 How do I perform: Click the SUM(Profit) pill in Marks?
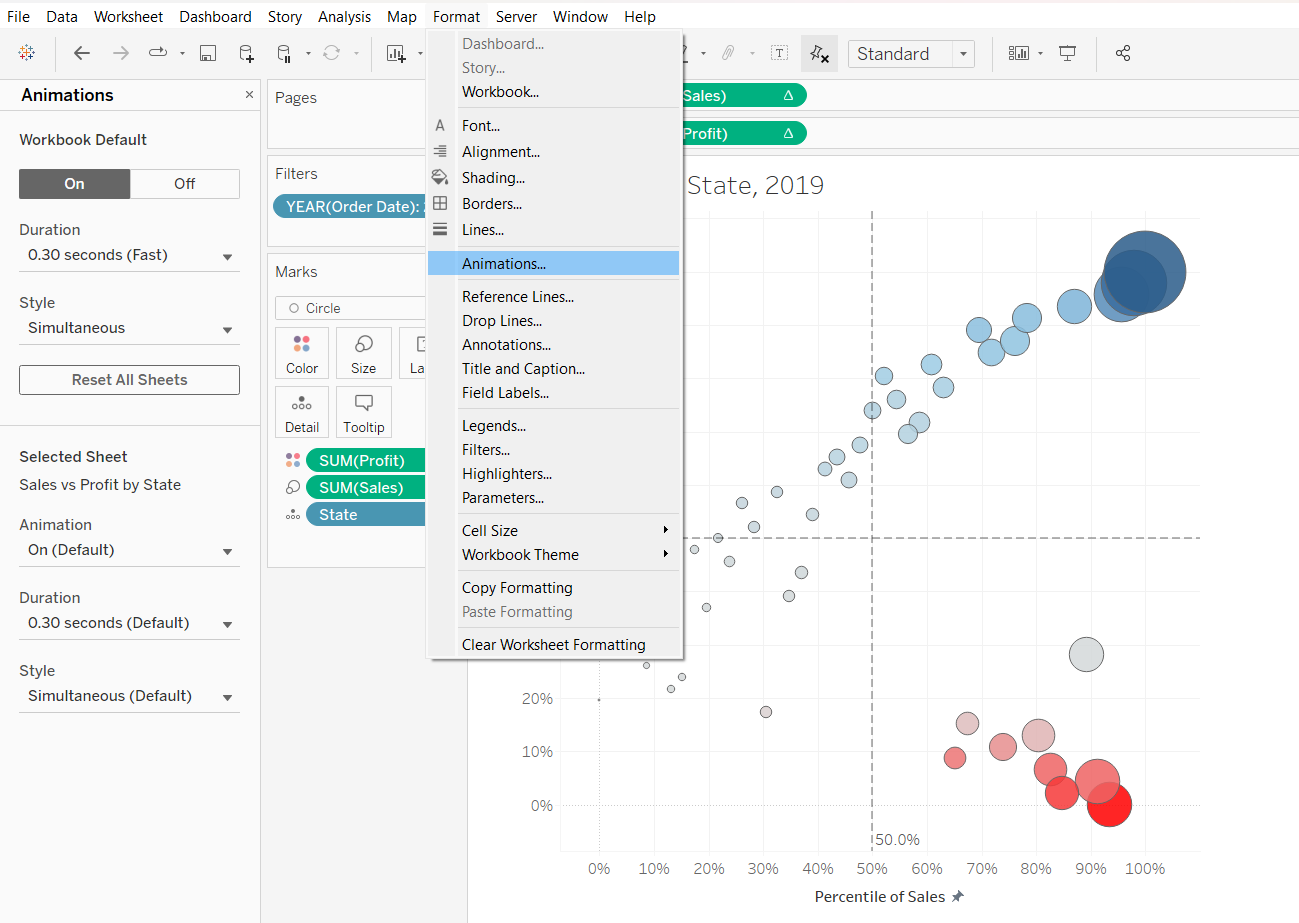[364, 461]
